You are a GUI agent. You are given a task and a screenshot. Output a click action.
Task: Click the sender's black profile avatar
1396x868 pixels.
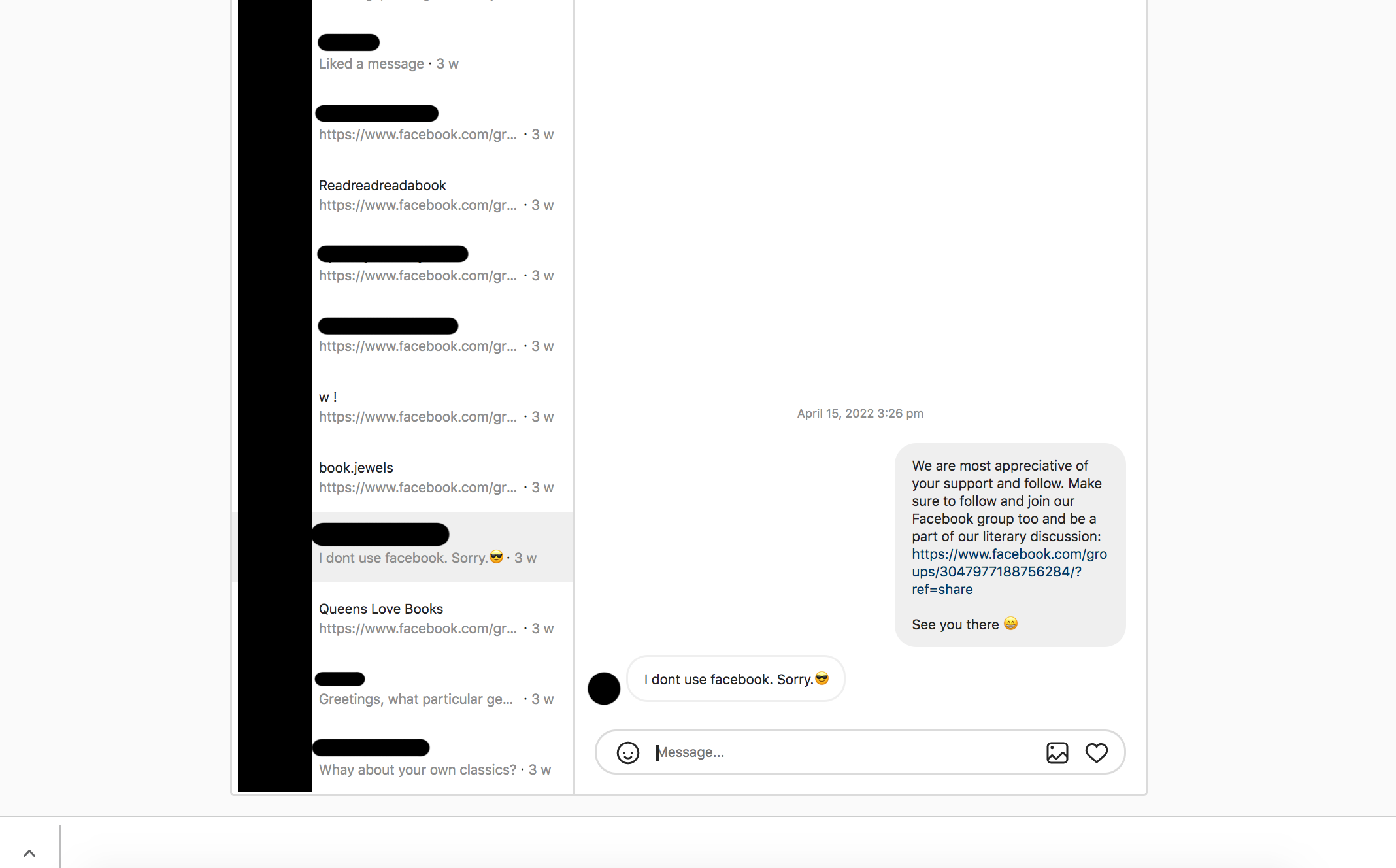coord(604,688)
